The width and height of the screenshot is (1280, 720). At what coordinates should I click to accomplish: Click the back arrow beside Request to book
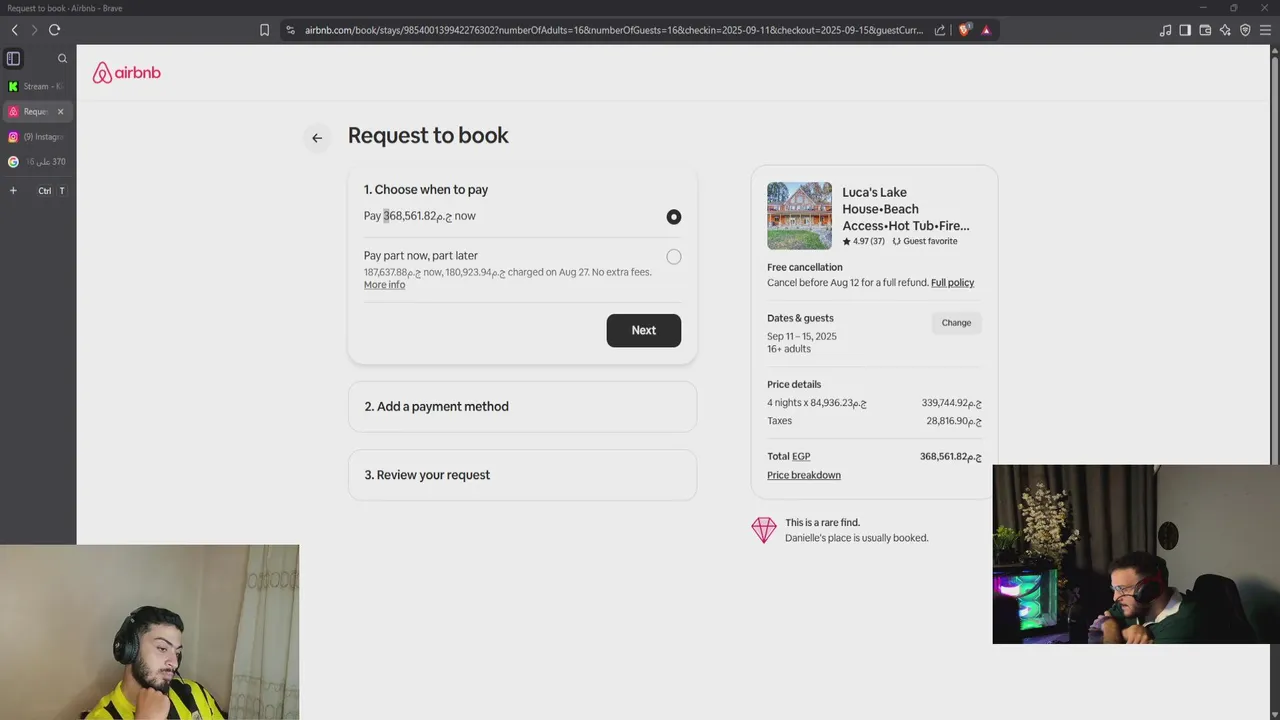pyautogui.click(x=317, y=138)
